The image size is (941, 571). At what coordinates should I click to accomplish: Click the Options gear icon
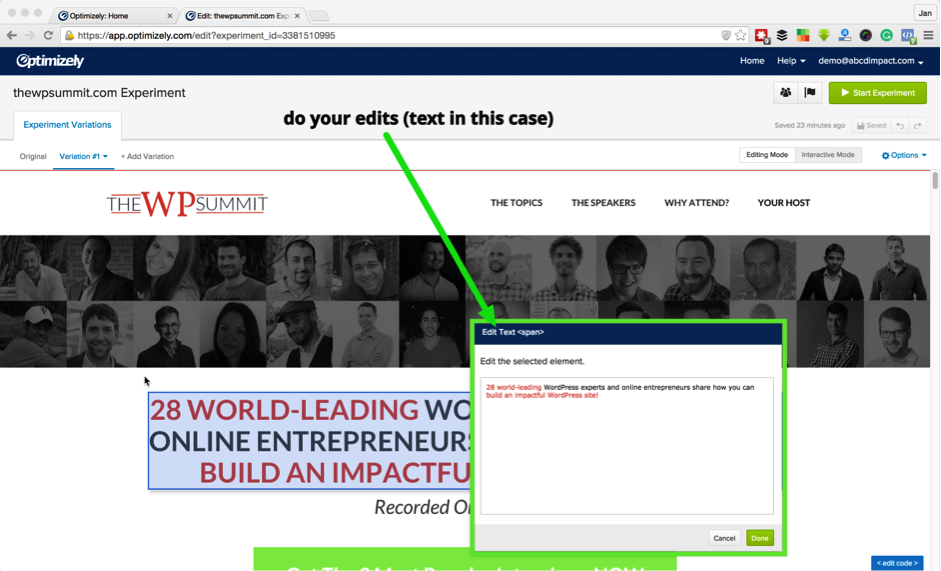pyautogui.click(x=885, y=156)
